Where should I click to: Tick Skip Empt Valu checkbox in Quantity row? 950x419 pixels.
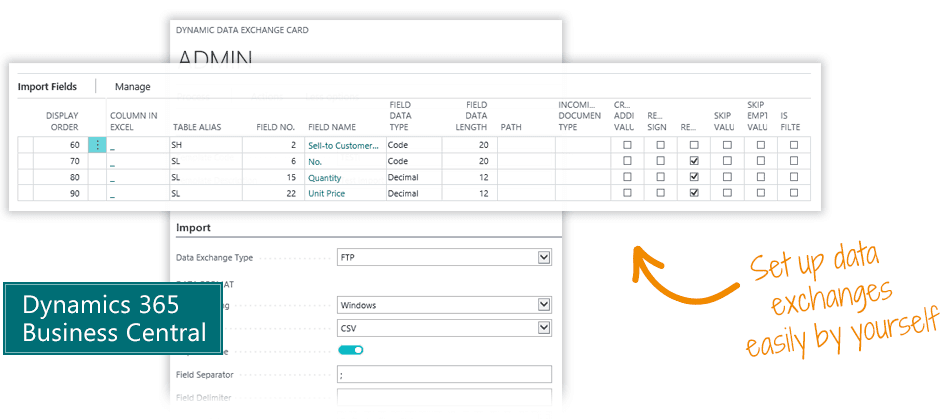[761, 177]
